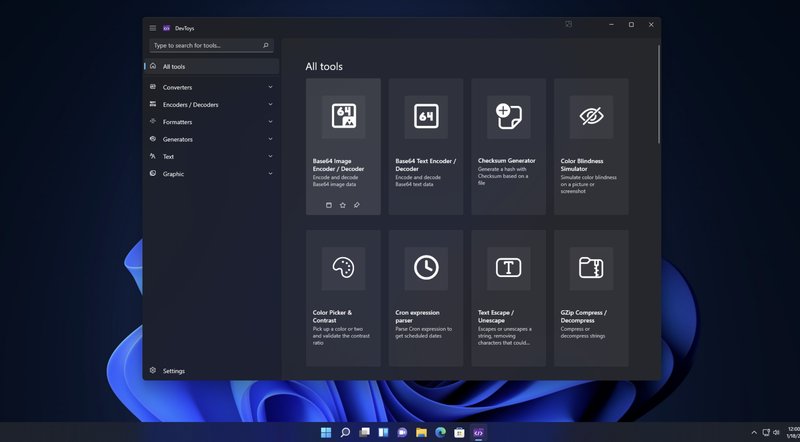Open the Color Blindness Simulator eye icon
Screen dimensions: 800x442
591,117
